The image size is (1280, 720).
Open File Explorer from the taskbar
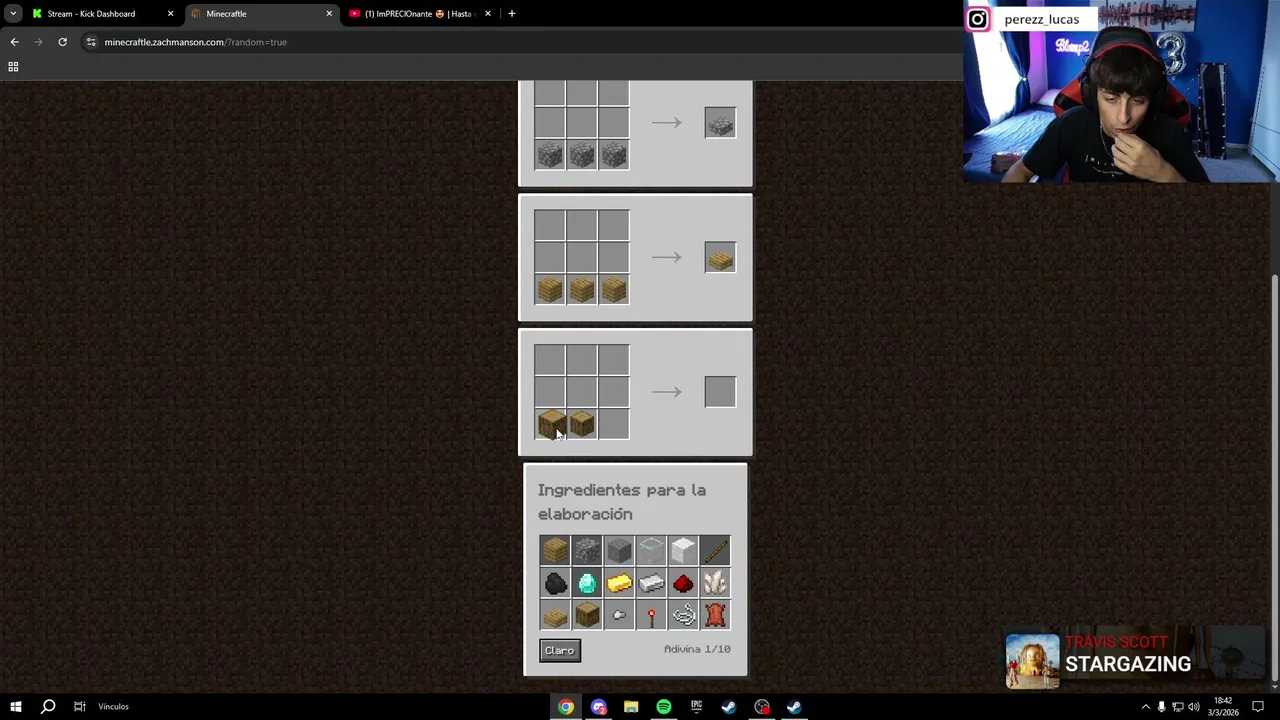631,707
